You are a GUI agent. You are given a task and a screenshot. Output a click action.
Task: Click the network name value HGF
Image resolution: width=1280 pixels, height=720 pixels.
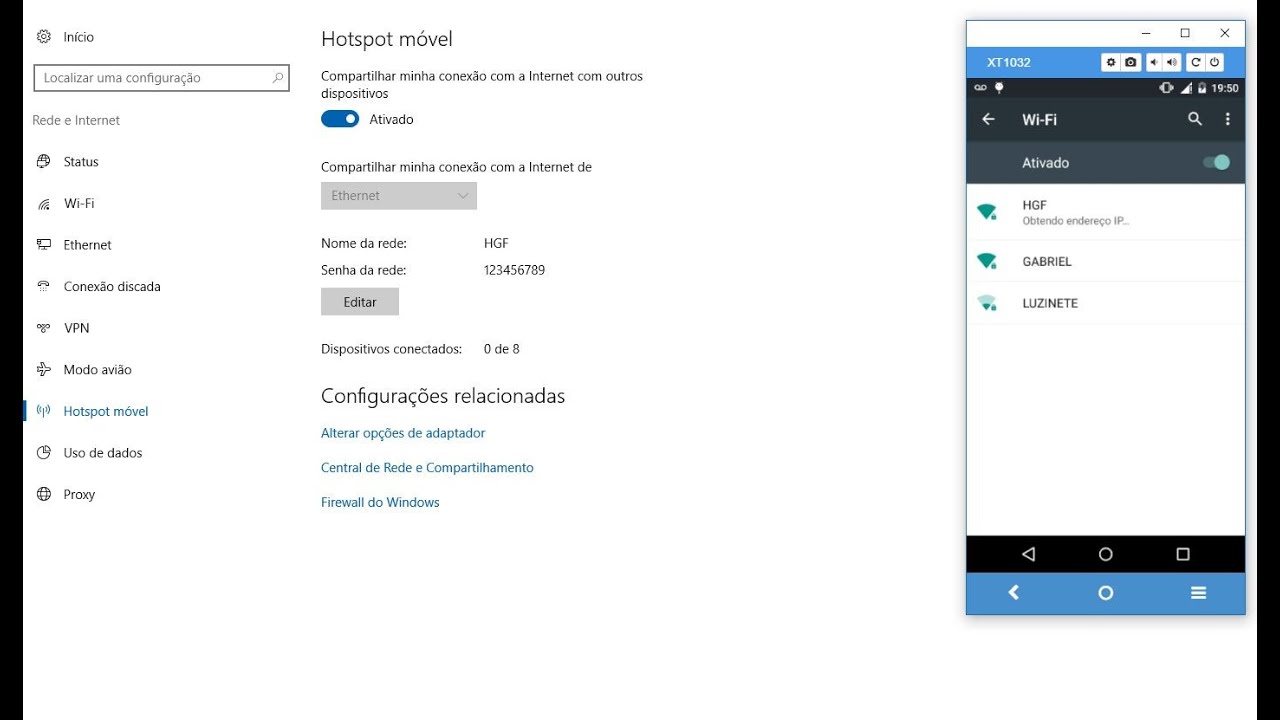(x=496, y=243)
